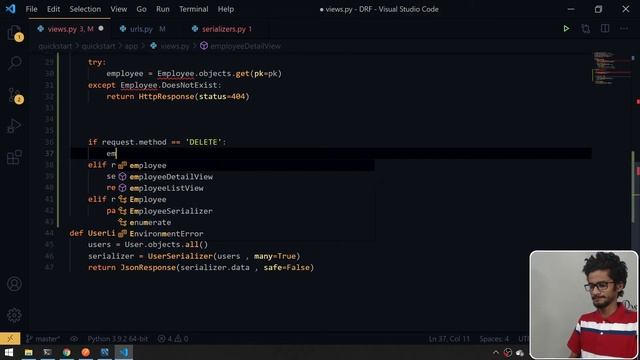Click the minimap code overview
This screenshot has height=360, width=640.
point(610,68)
